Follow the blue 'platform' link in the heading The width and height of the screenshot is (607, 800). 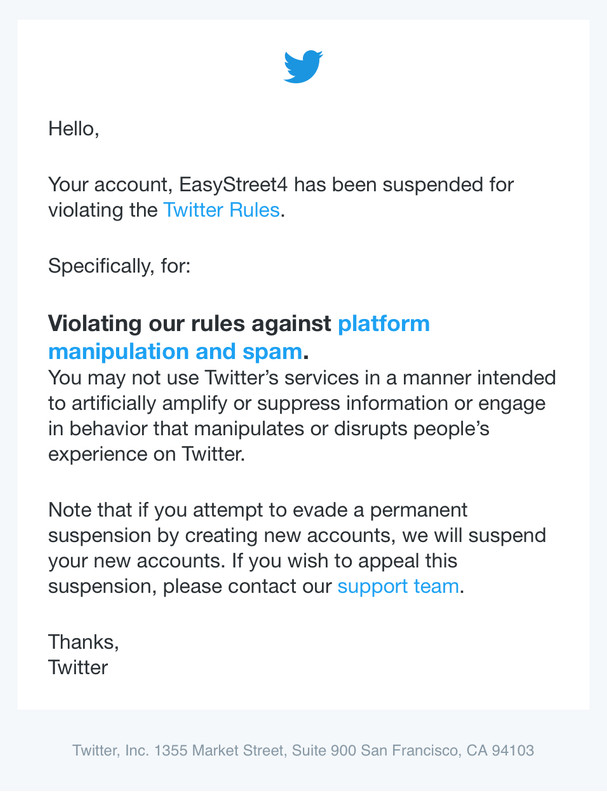point(384,323)
